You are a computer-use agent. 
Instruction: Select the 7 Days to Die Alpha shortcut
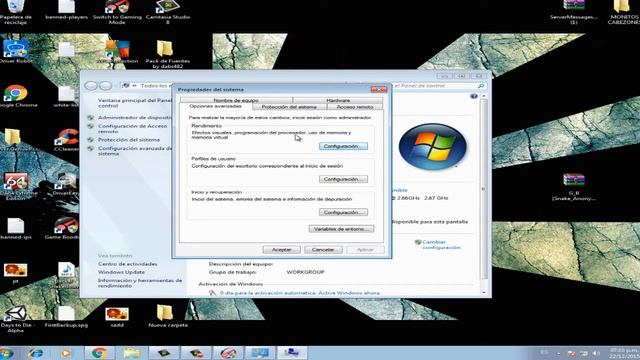[x=17, y=319]
